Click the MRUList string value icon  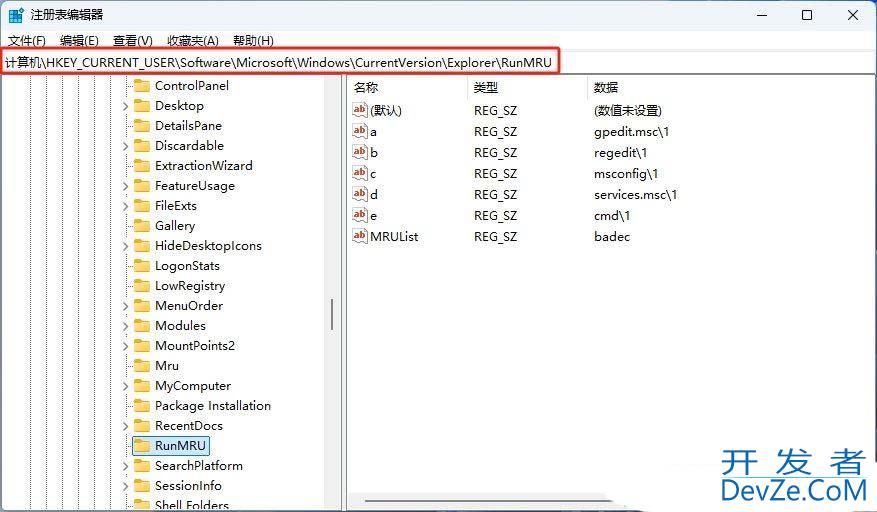[x=360, y=236]
